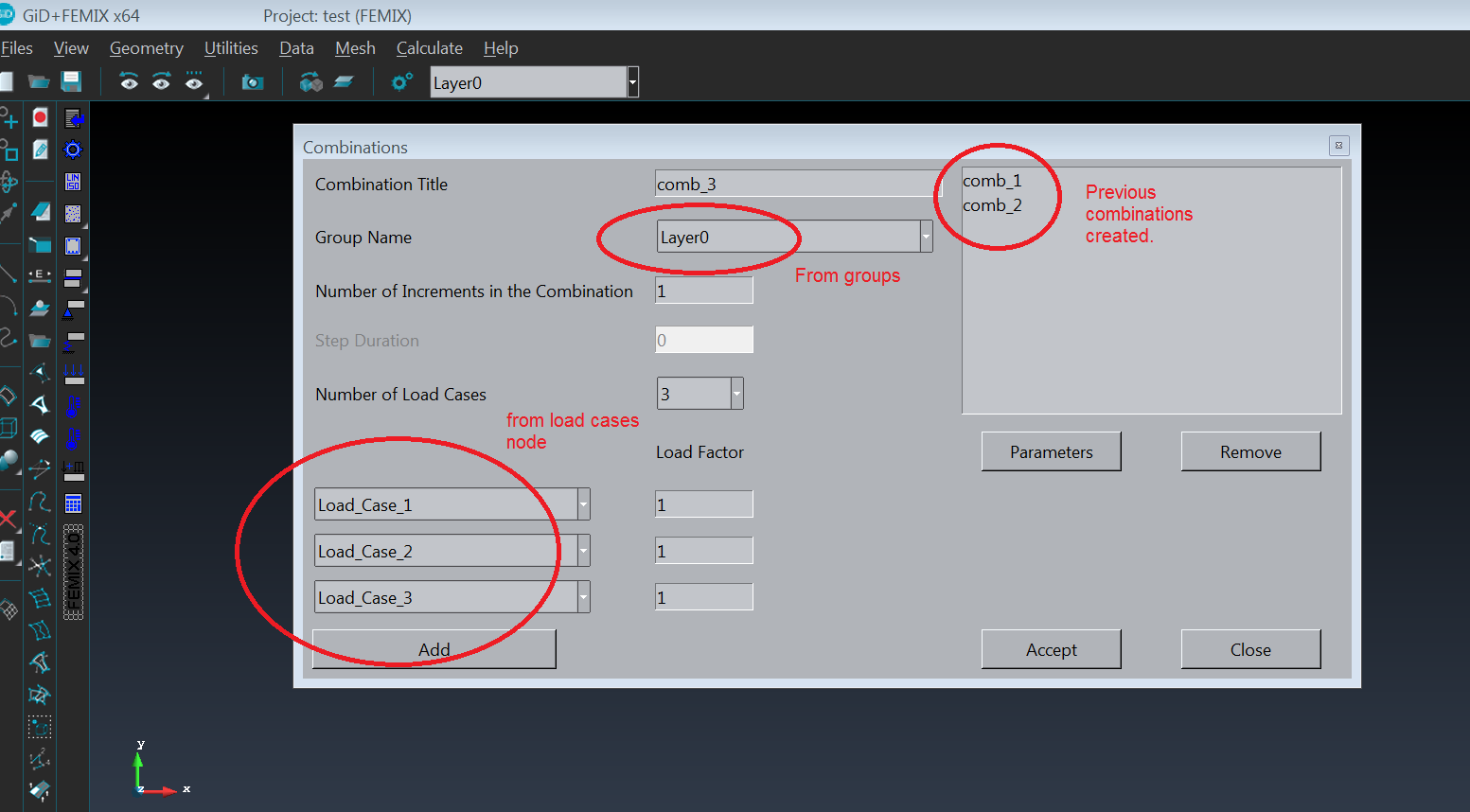Image resolution: width=1470 pixels, height=812 pixels.
Task: Click the save project floppy disk icon
Action: (71, 82)
